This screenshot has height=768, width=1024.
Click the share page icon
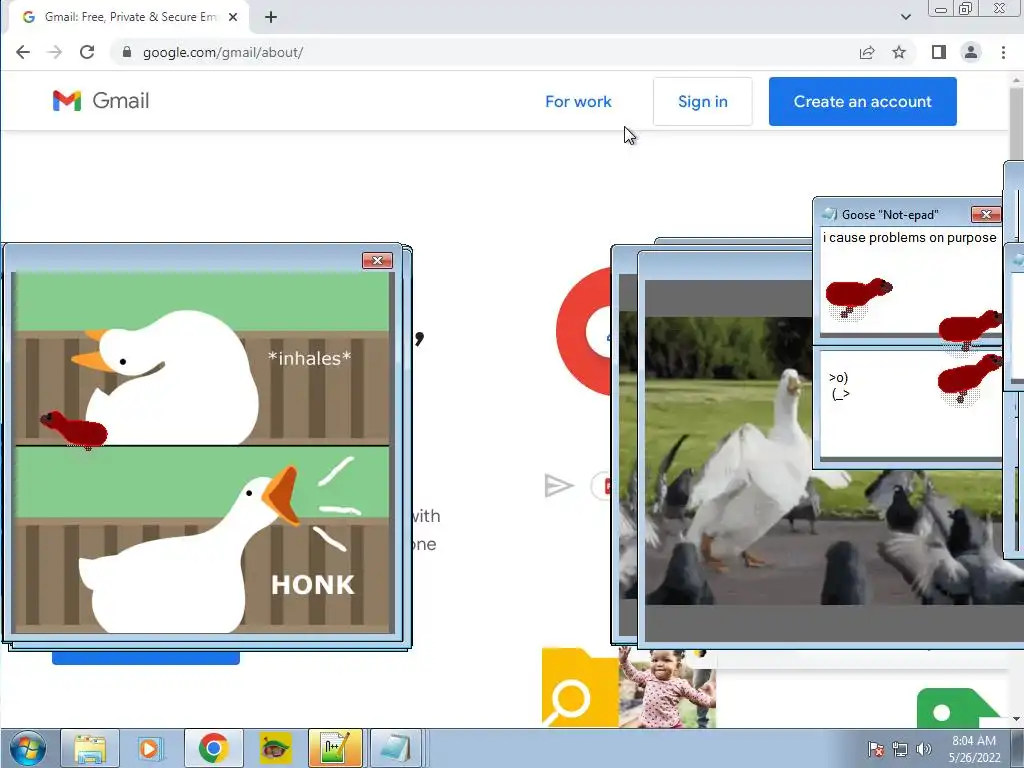pyautogui.click(x=867, y=52)
